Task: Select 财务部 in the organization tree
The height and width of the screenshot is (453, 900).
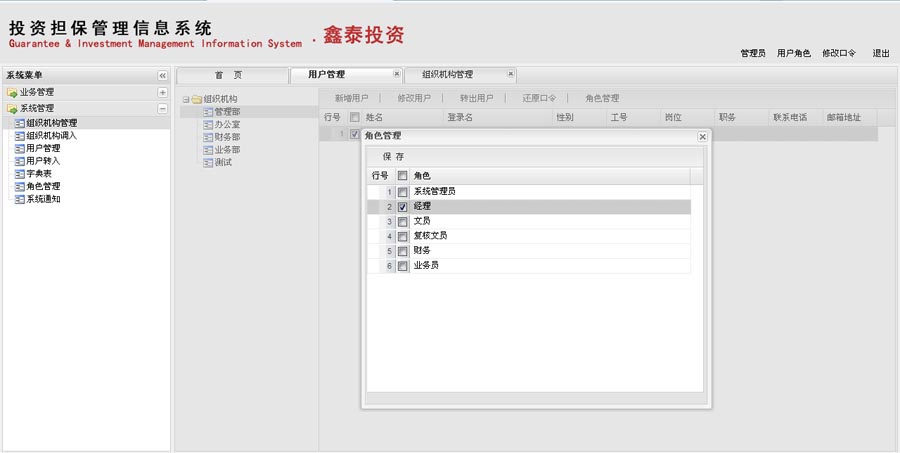Action: tap(227, 137)
